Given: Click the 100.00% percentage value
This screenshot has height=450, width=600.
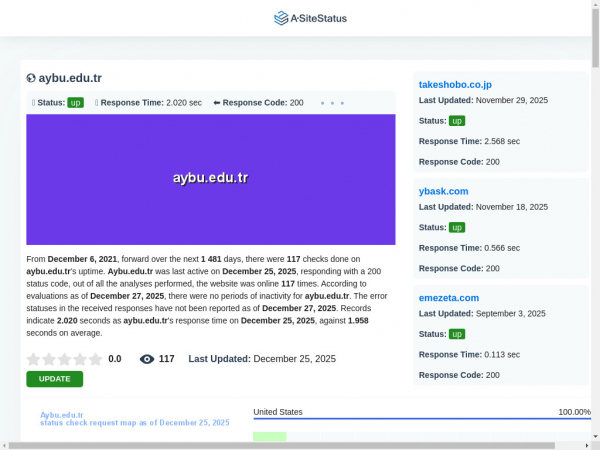Looking at the screenshot, I should click(x=574, y=412).
